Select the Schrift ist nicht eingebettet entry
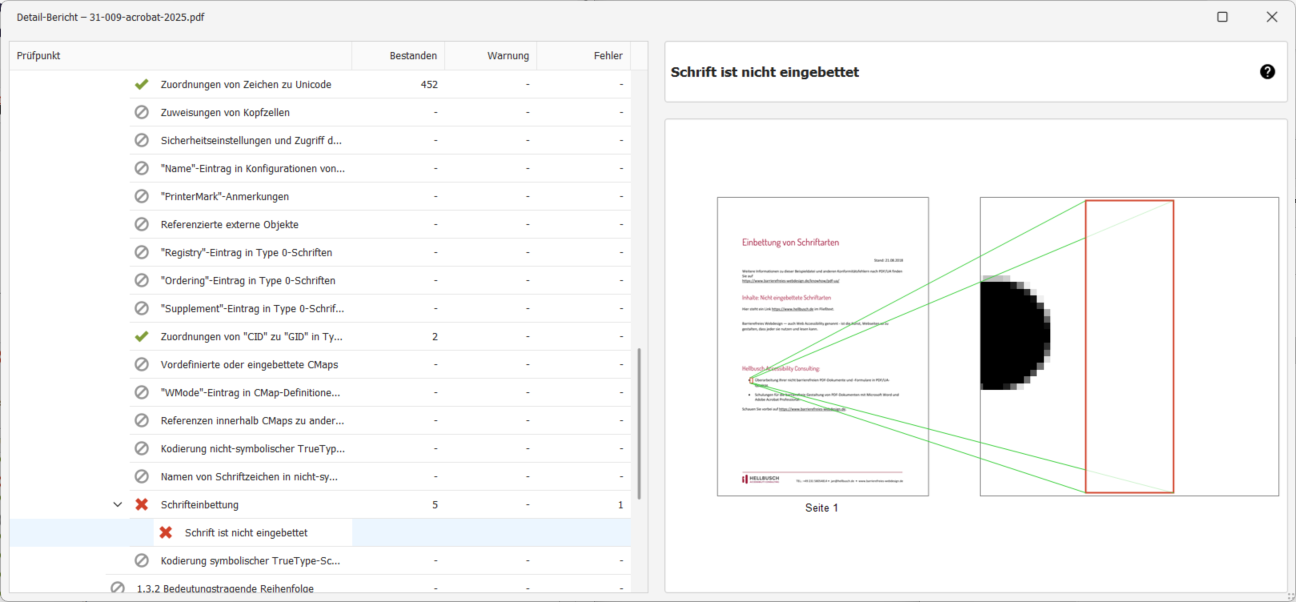This screenshot has width=1296, height=602. (x=246, y=533)
